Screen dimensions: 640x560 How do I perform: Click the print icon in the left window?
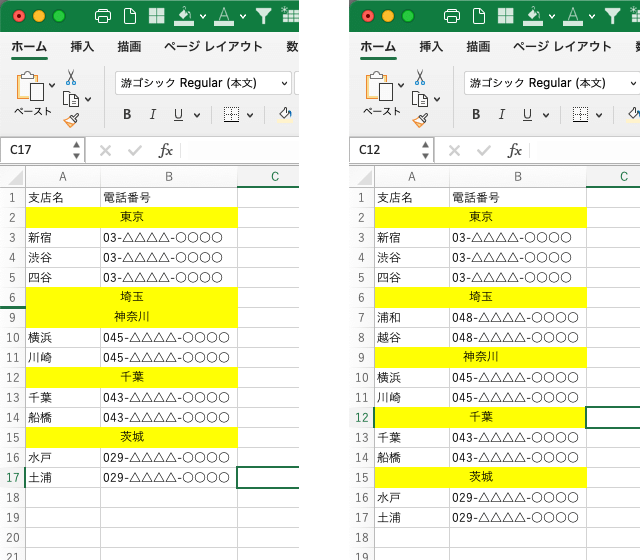[102, 16]
